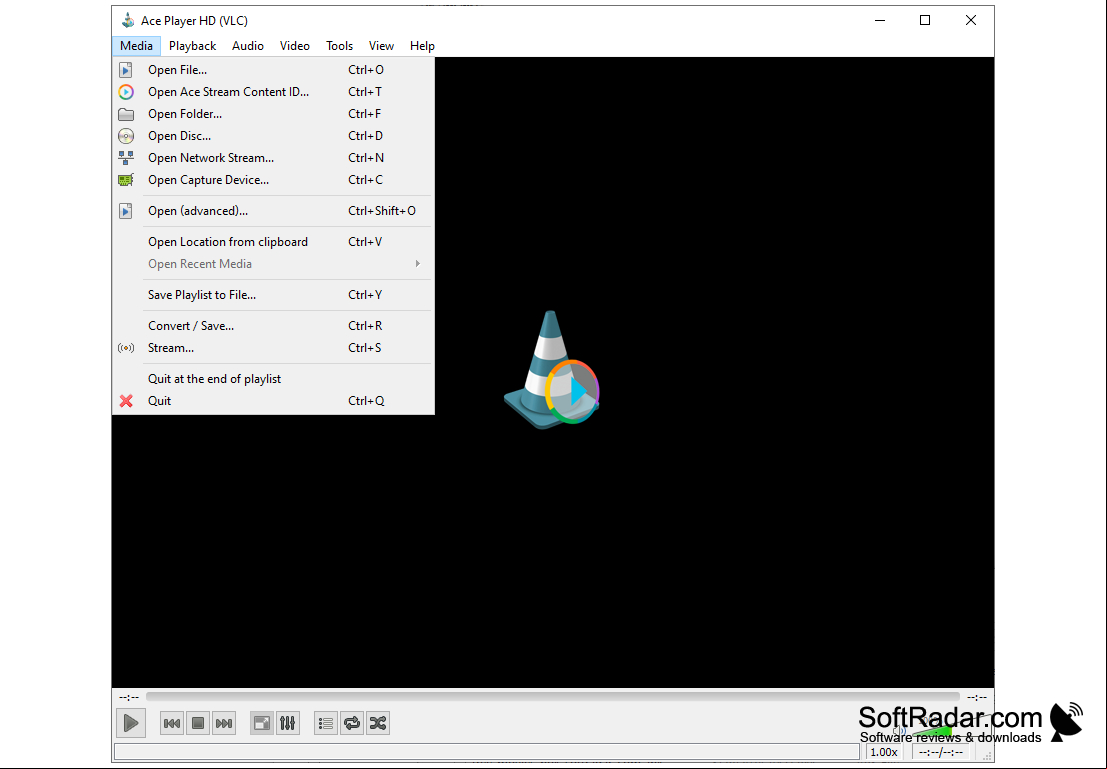Open the Audio menu
This screenshot has height=769, width=1107.
pyautogui.click(x=248, y=46)
